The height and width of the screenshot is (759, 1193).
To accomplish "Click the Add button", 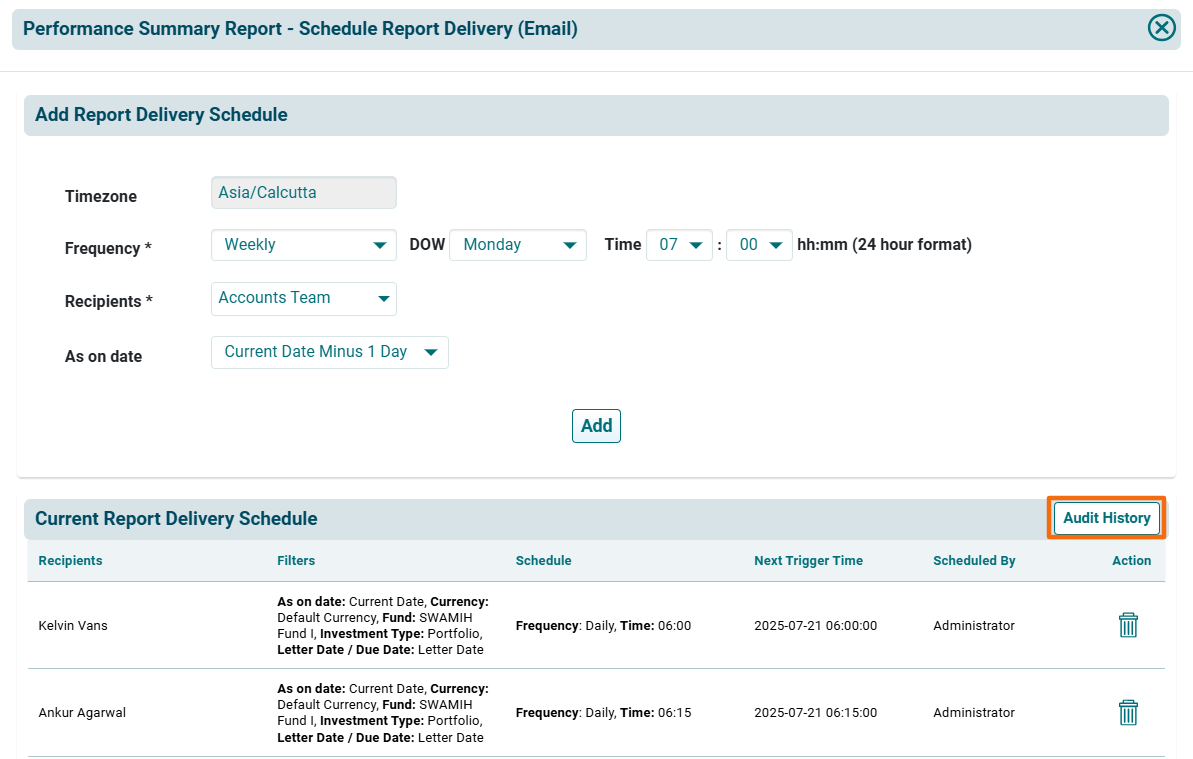I will click(x=596, y=426).
